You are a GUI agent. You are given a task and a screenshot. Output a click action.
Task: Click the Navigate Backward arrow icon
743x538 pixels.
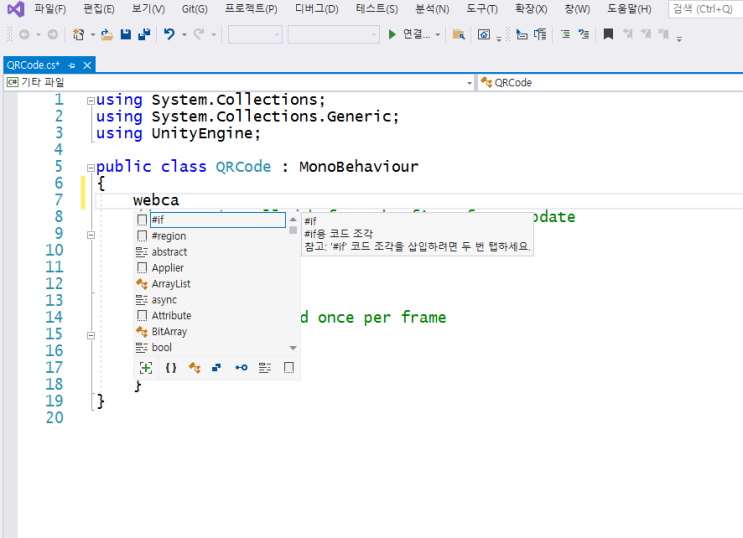(x=24, y=34)
